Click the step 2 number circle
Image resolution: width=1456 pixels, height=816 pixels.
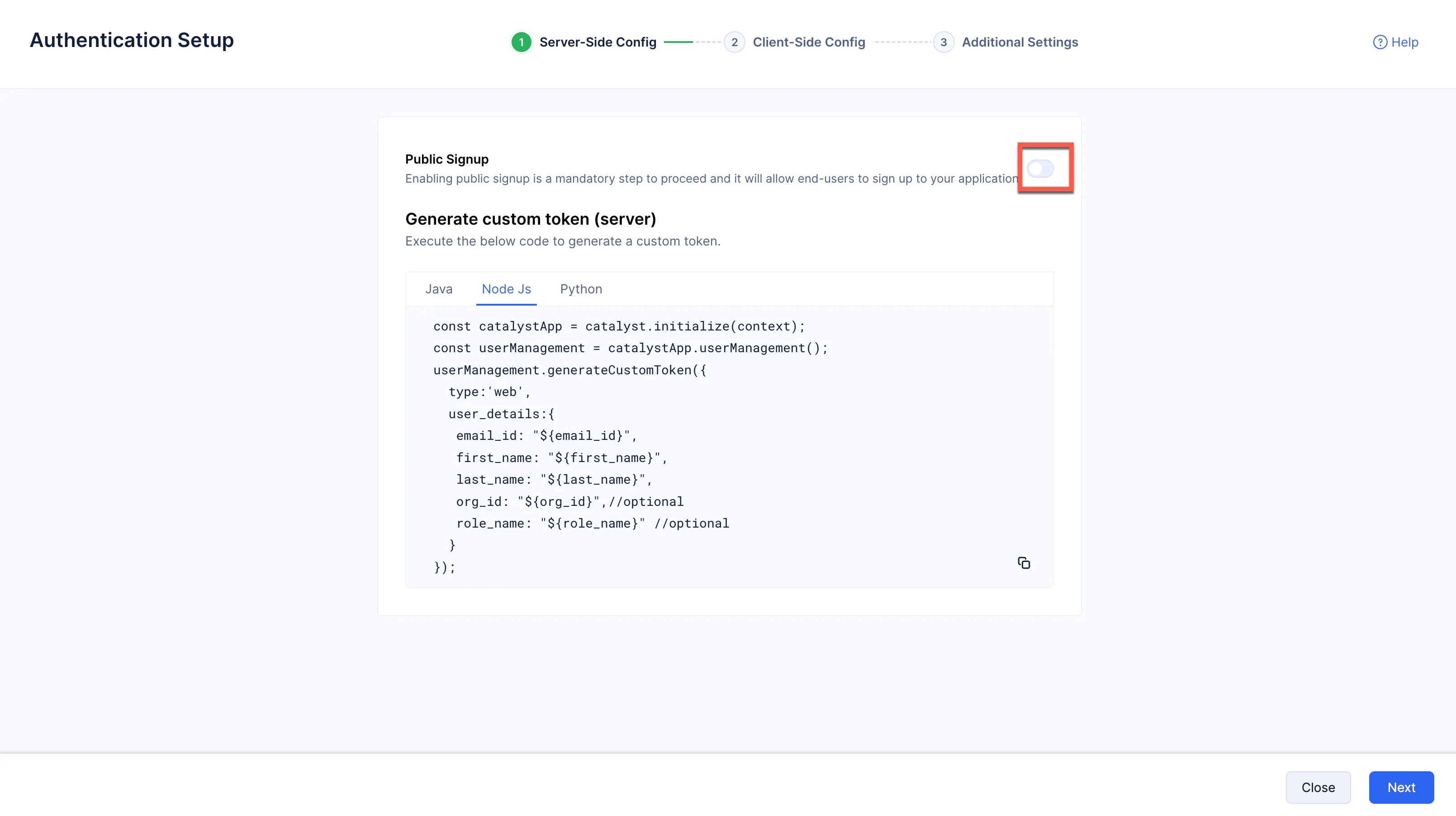(734, 42)
